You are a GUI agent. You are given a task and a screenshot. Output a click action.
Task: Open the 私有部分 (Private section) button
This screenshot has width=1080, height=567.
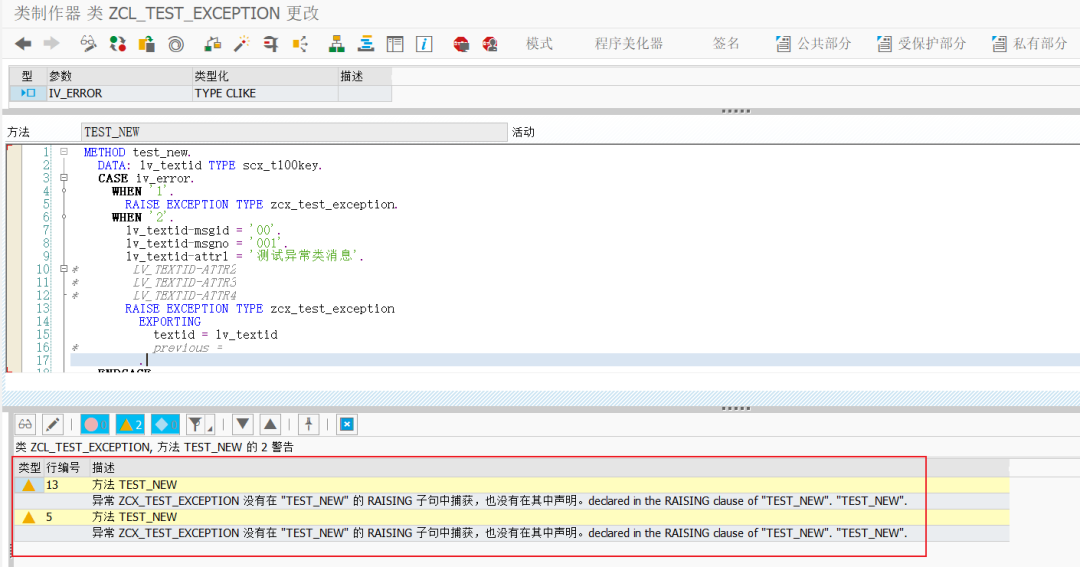[x=1029, y=44]
